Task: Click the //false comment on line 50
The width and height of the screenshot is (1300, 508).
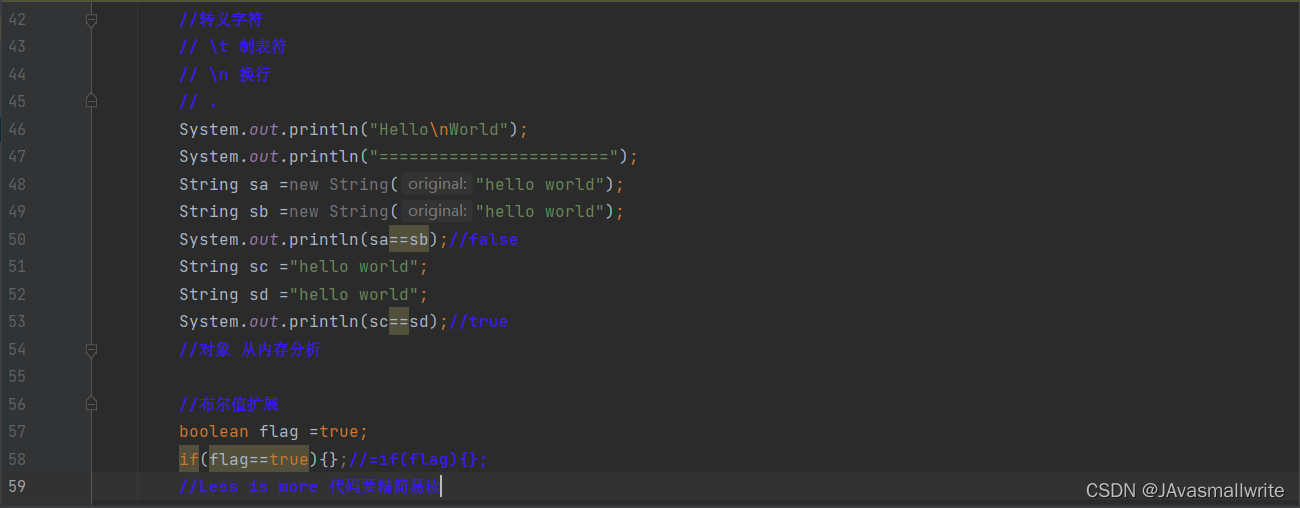Action: [484, 239]
